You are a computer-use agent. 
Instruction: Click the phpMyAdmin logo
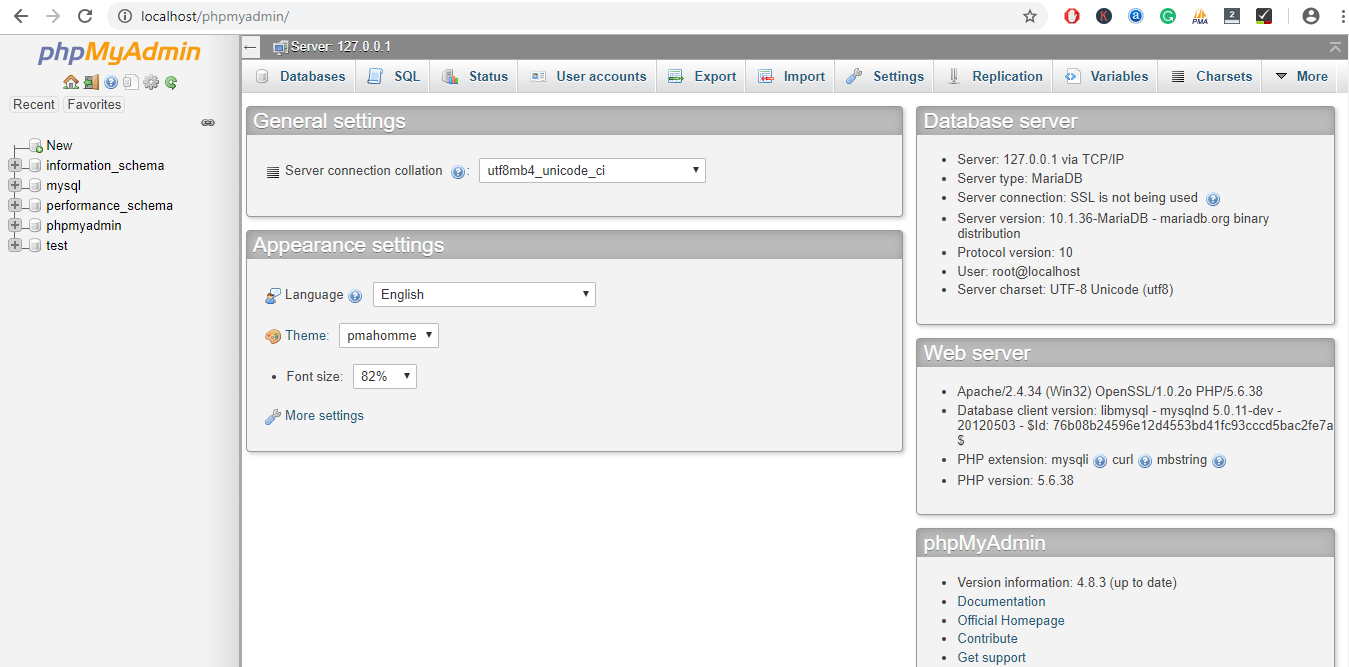tap(119, 53)
